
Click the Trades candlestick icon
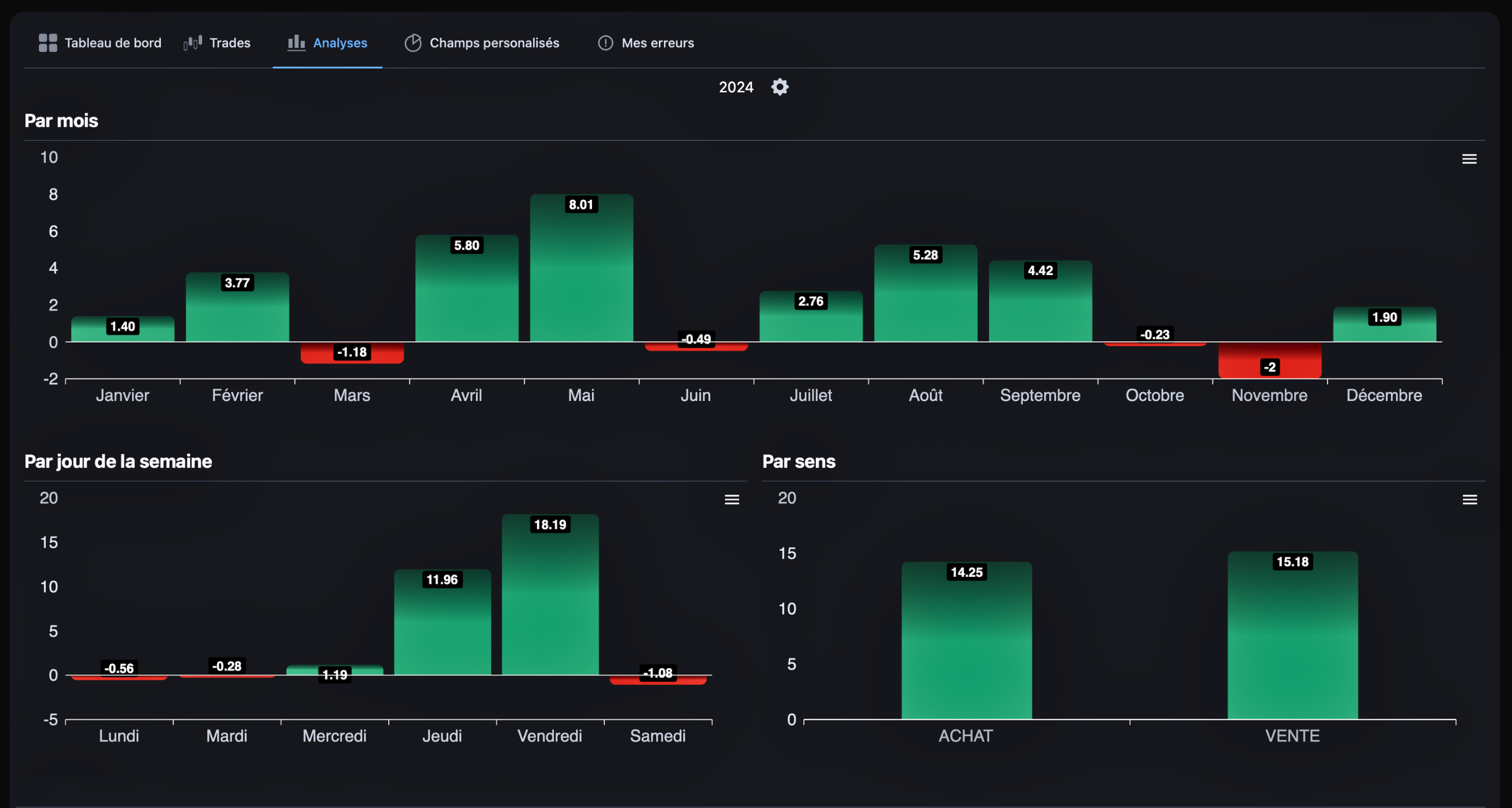coord(192,43)
